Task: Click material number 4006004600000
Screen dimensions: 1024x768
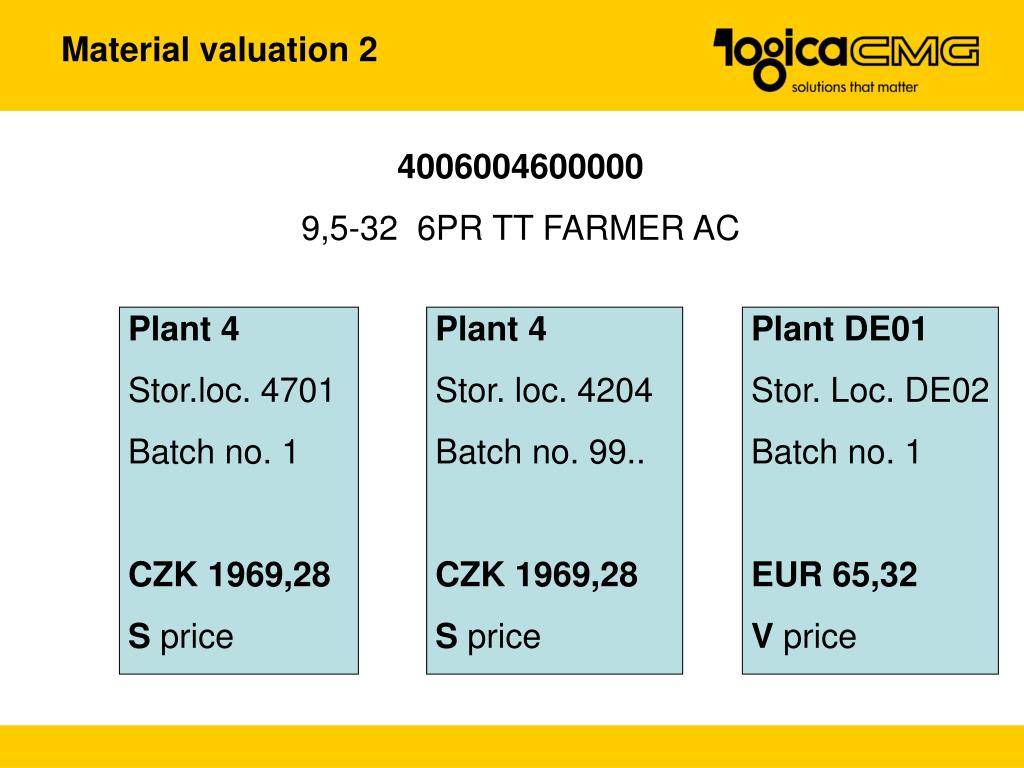Action: pos(520,167)
